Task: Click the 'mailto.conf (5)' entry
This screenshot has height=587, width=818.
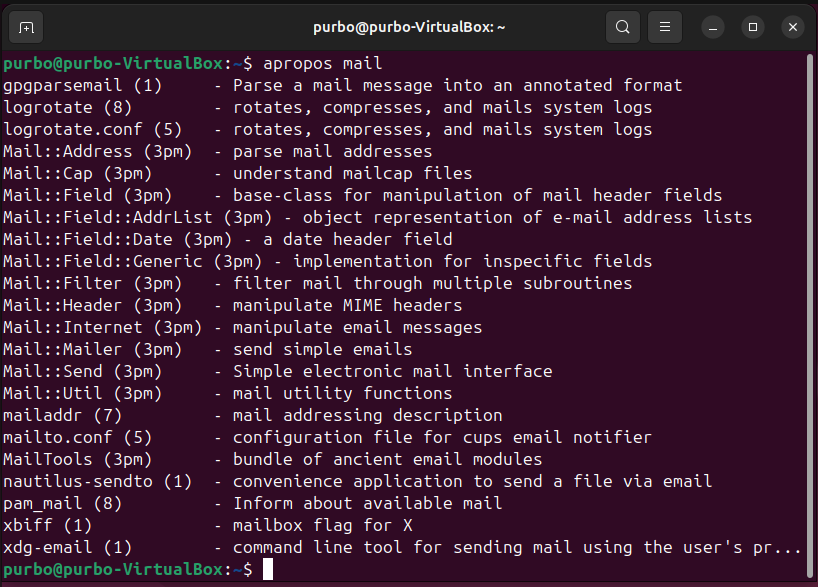Action: click(77, 437)
